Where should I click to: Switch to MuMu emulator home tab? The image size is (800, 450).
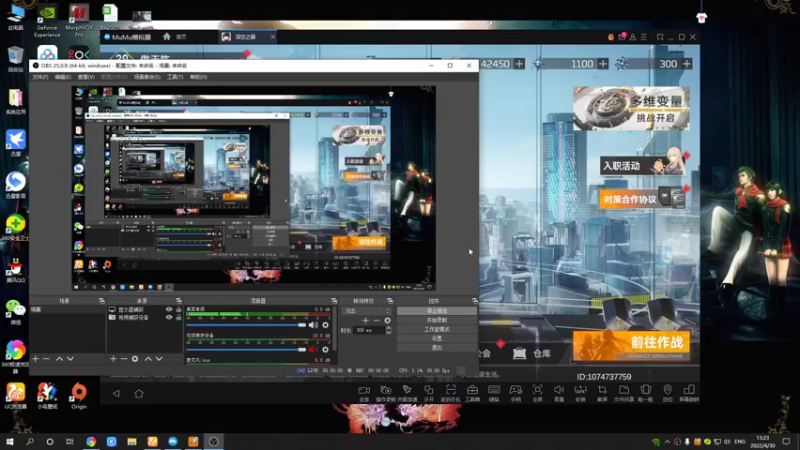174,37
